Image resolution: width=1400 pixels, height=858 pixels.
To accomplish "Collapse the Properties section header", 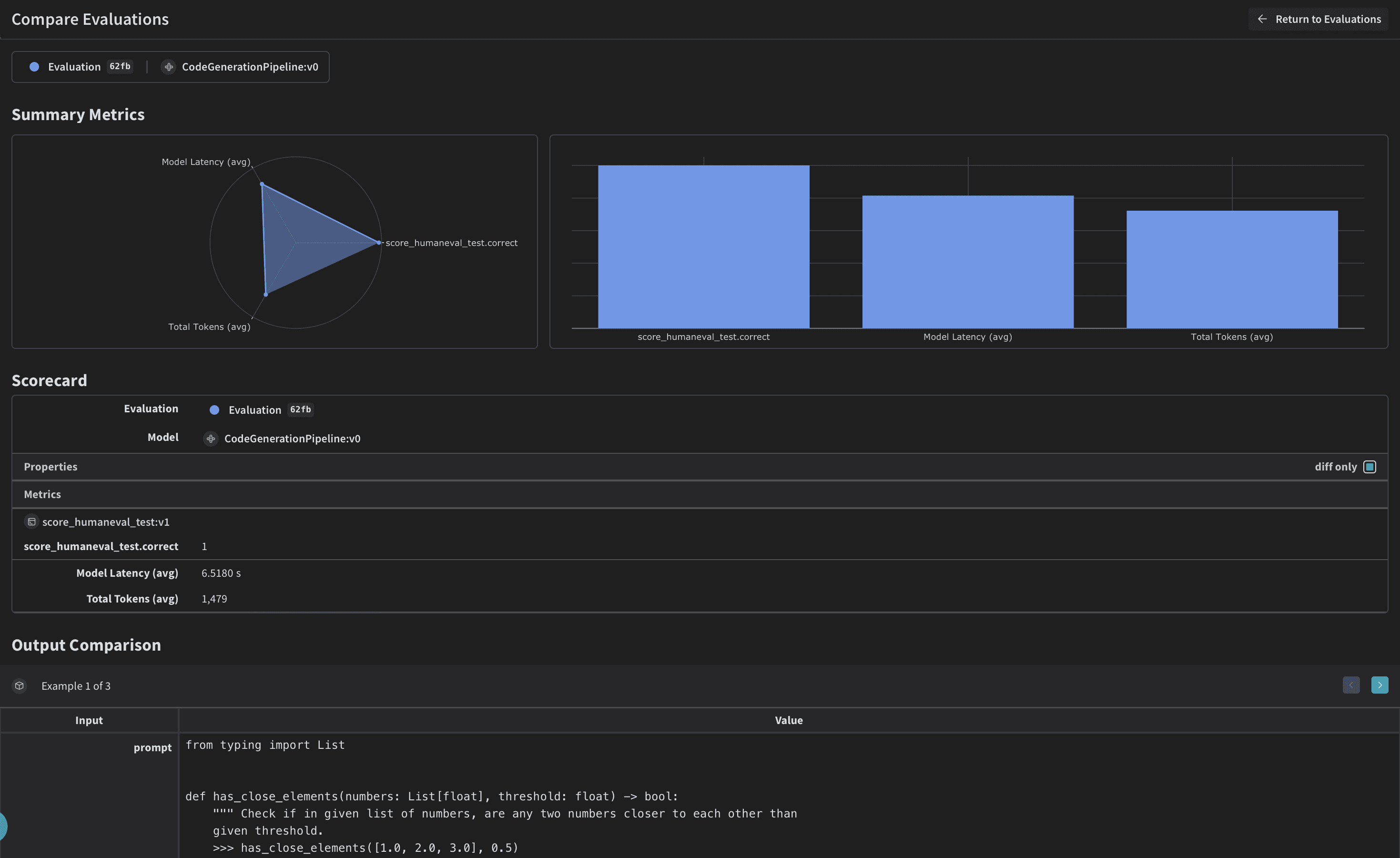I will tap(700, 467).
